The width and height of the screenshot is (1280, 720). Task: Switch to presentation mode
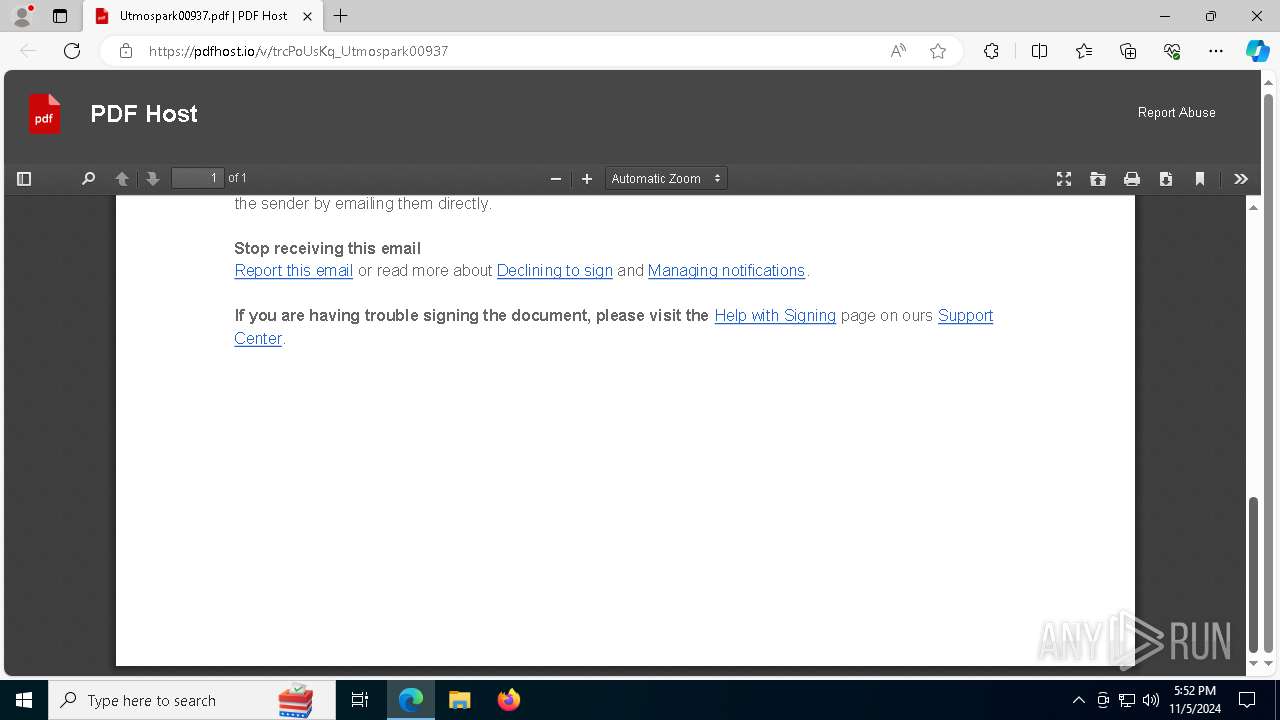point(1064,179)
